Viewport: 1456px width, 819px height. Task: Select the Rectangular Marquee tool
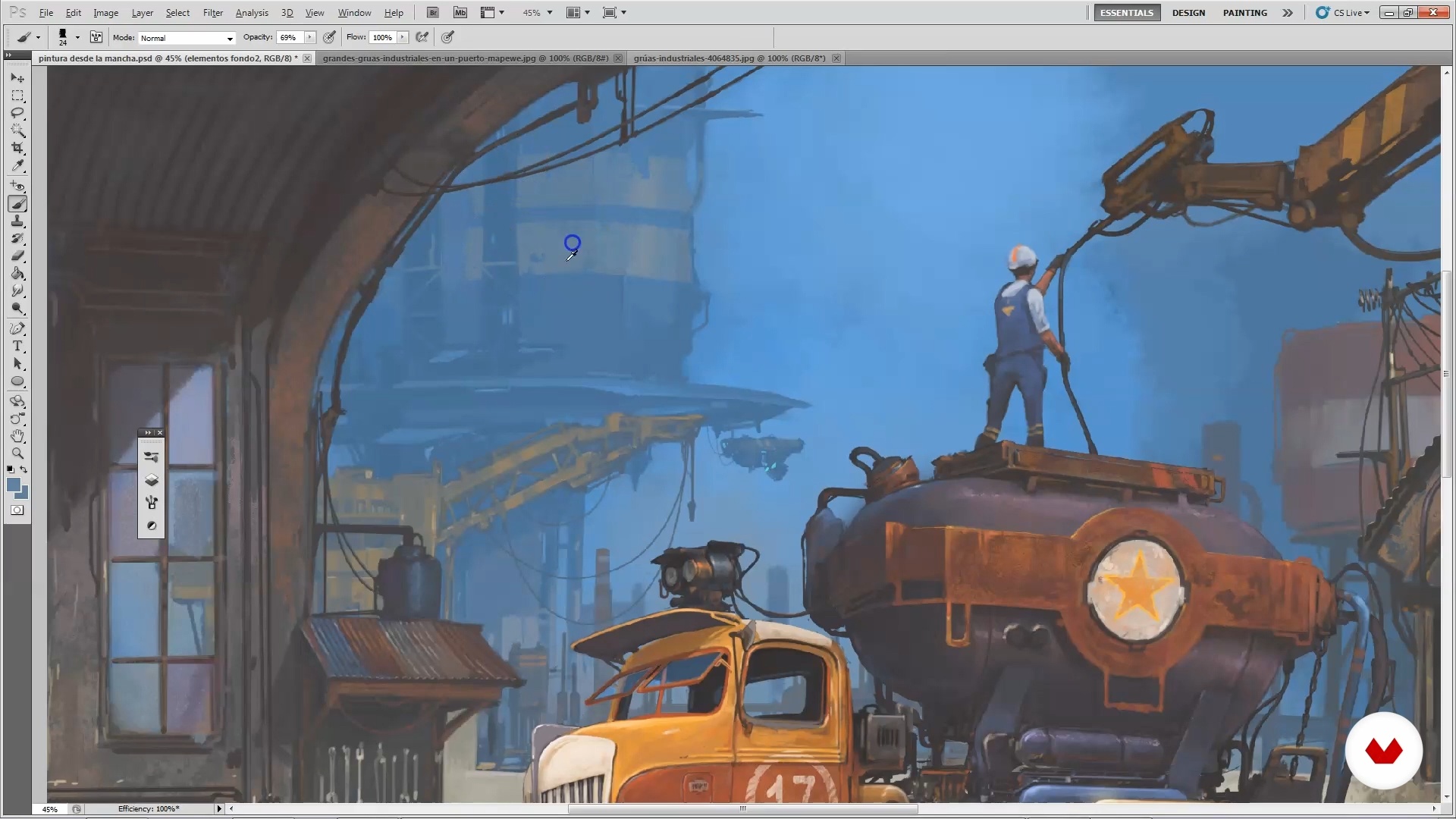[x=17, y=96]
